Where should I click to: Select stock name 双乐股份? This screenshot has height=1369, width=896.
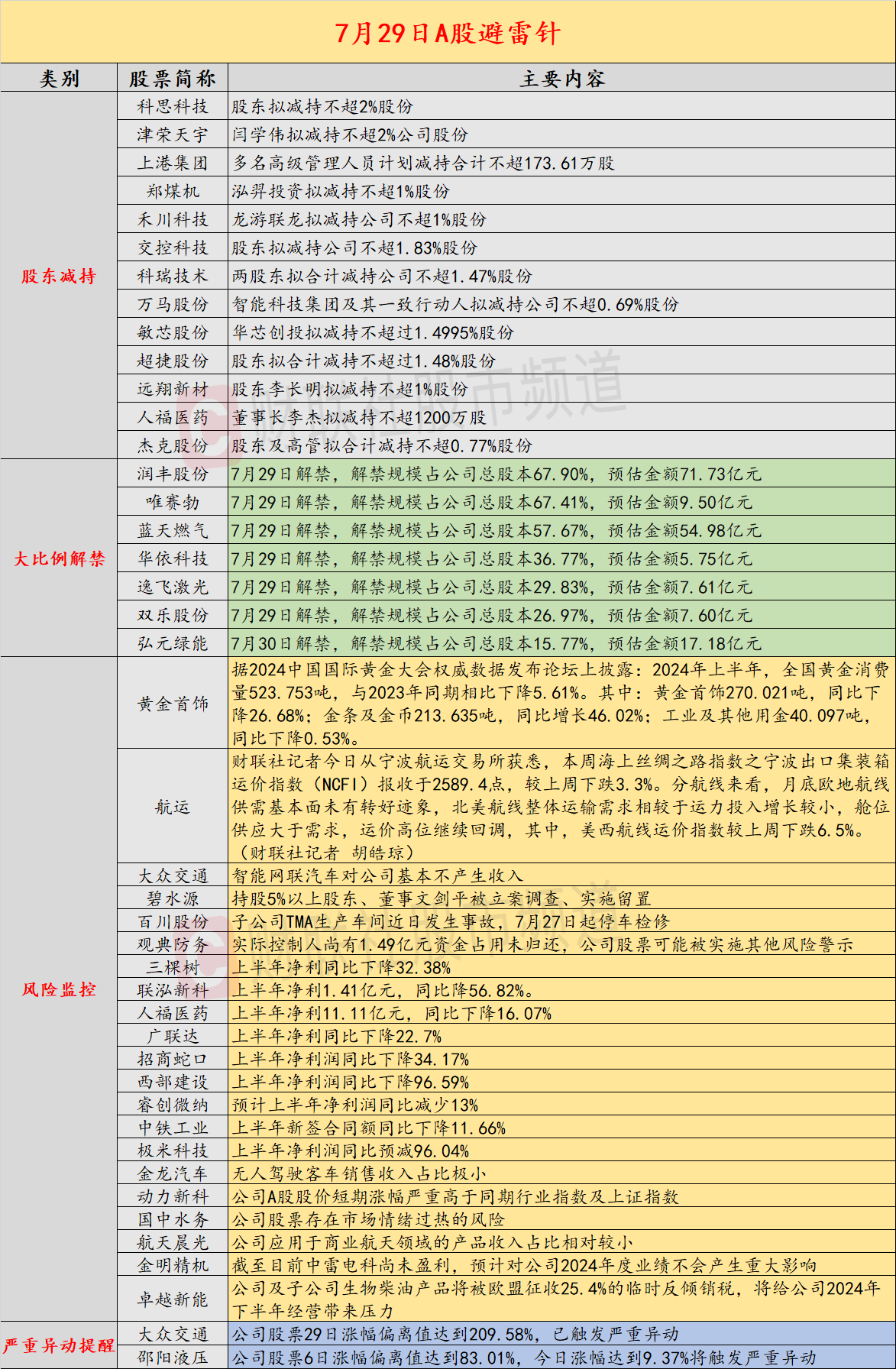[173, 616]
